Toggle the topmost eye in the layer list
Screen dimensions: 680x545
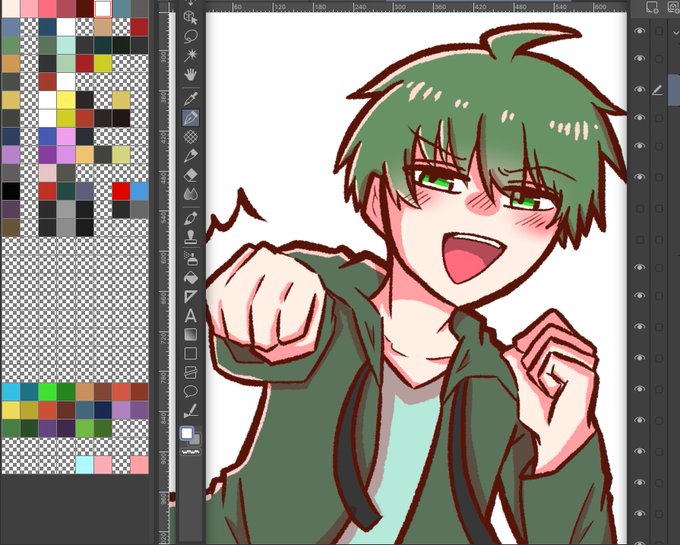[639, 31]
